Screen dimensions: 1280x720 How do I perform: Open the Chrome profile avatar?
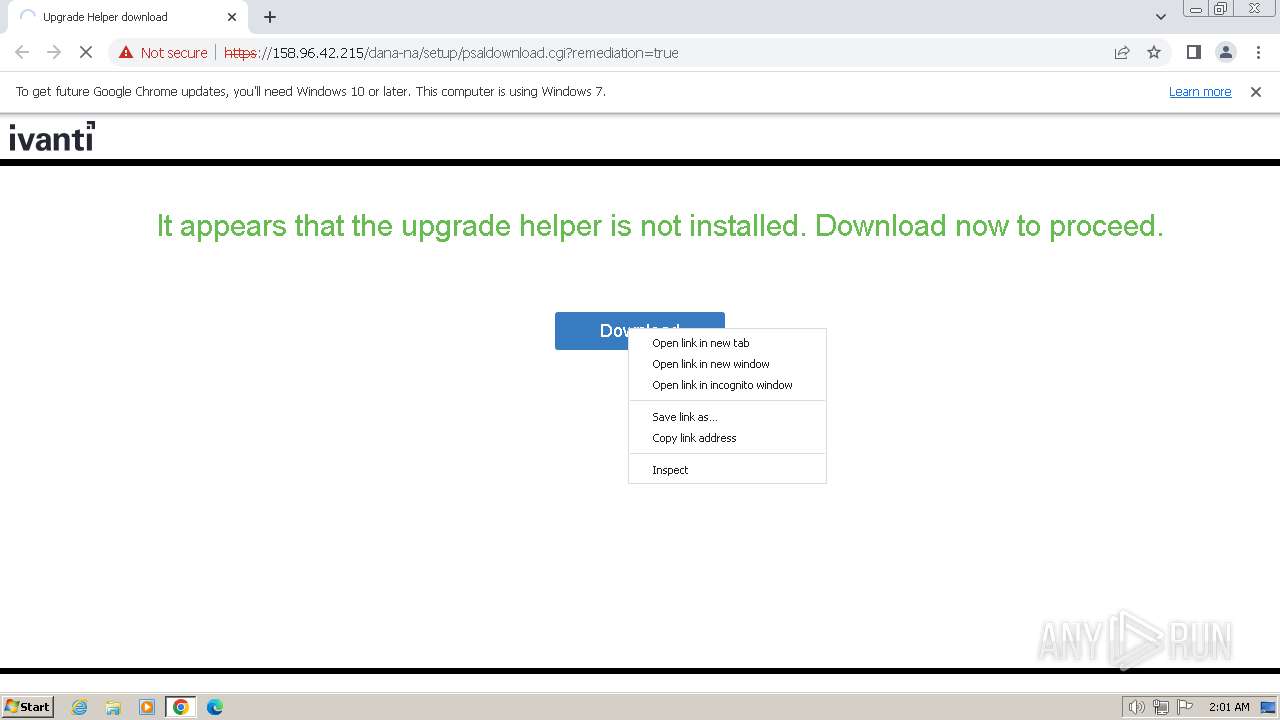[x=1225, y=52]
